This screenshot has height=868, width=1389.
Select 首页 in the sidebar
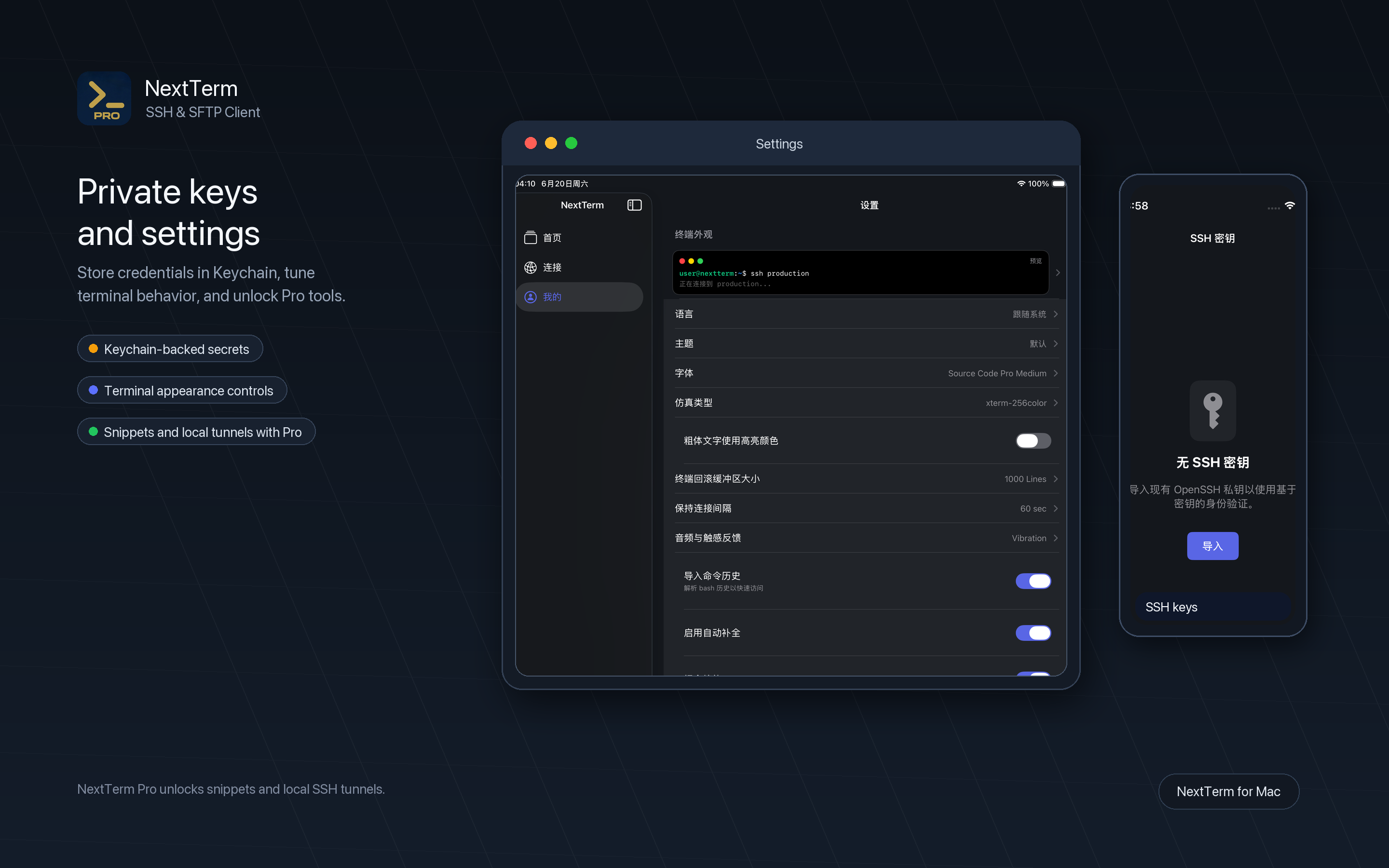coord(579,238)
